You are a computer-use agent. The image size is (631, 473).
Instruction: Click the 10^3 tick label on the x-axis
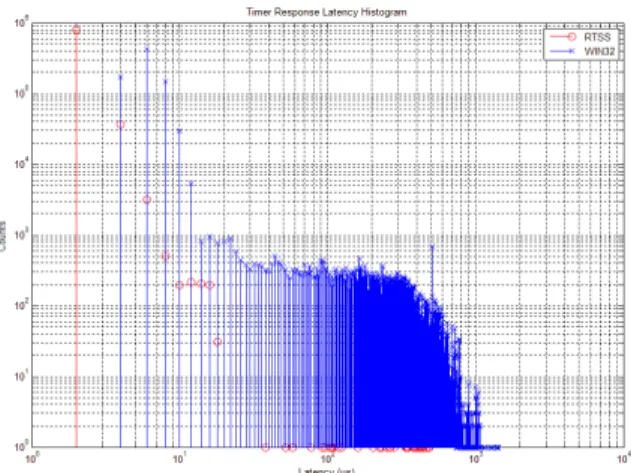[x=475, y=458]
